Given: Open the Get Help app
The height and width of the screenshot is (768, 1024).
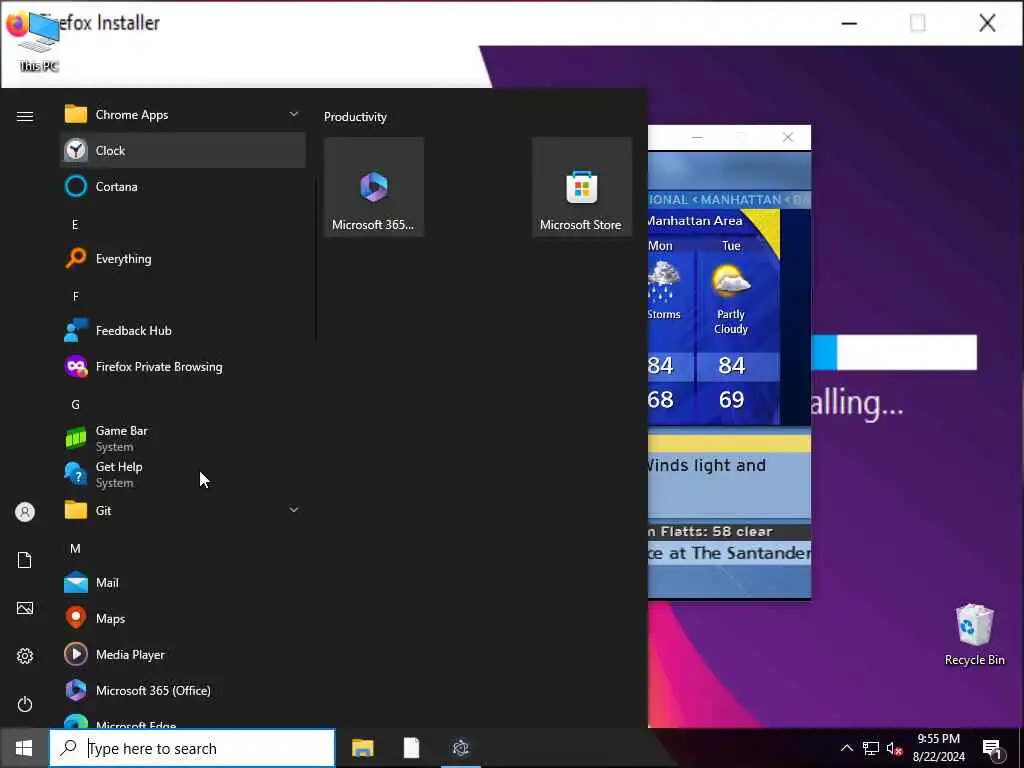Looking at the screenshot, I should [182, 474].
